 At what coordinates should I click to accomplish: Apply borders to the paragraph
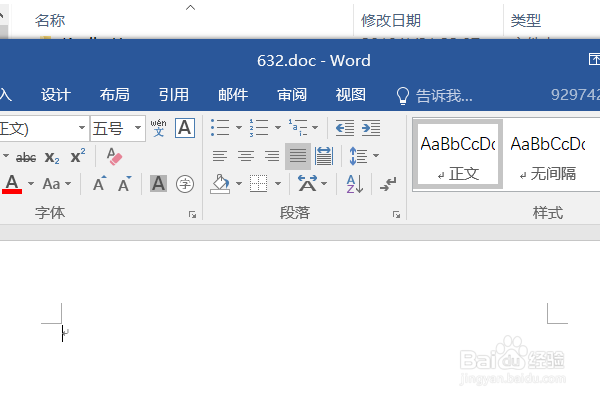[x=259, y=184]
